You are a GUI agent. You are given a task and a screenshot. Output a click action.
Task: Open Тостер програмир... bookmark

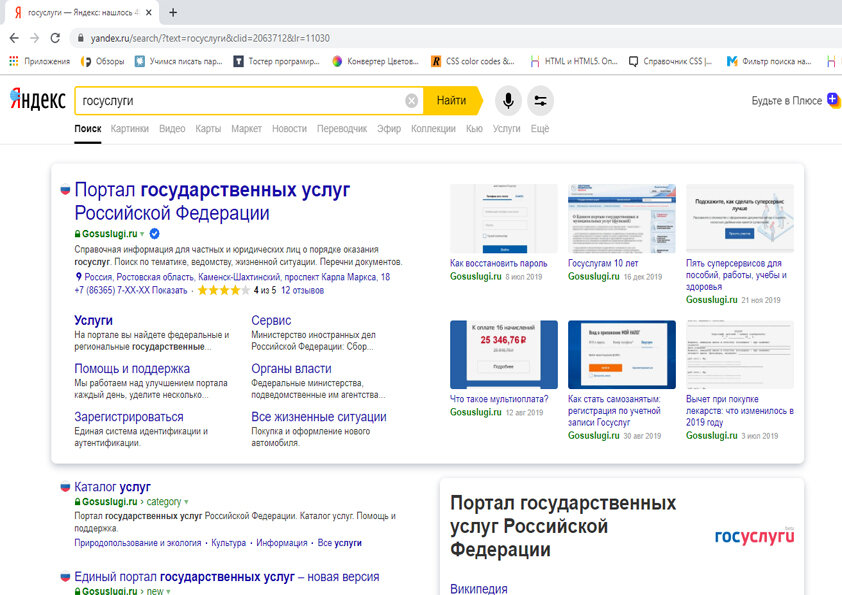pyautogui.click(x=277, y=61)
